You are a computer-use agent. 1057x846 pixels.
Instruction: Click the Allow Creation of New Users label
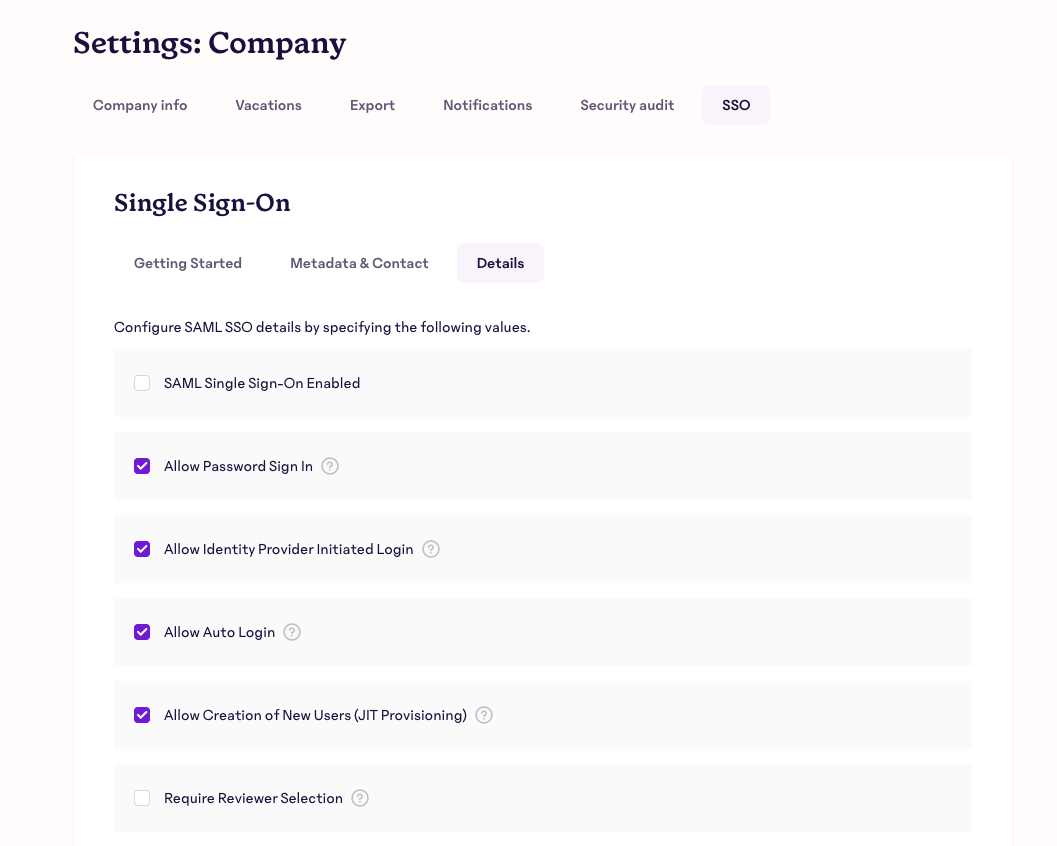click(x=315, y=715)
